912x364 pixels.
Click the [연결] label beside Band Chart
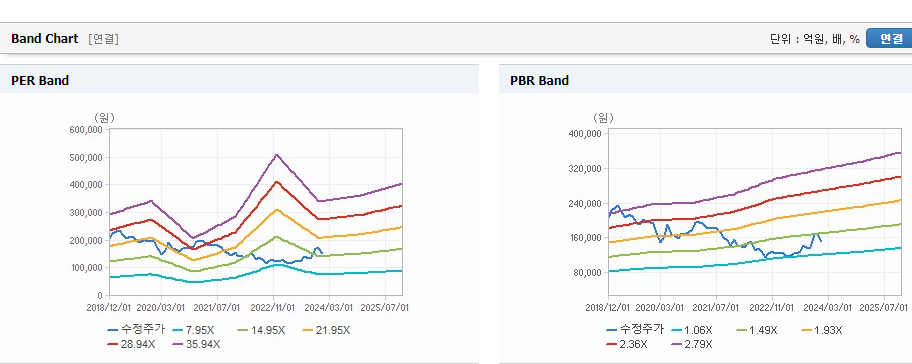[x=104, y=39]
